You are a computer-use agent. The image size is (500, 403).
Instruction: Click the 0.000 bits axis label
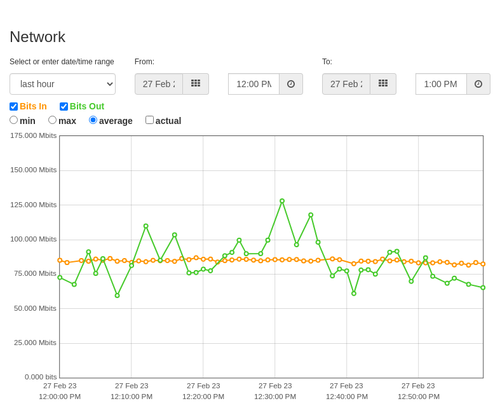[41, 377]
